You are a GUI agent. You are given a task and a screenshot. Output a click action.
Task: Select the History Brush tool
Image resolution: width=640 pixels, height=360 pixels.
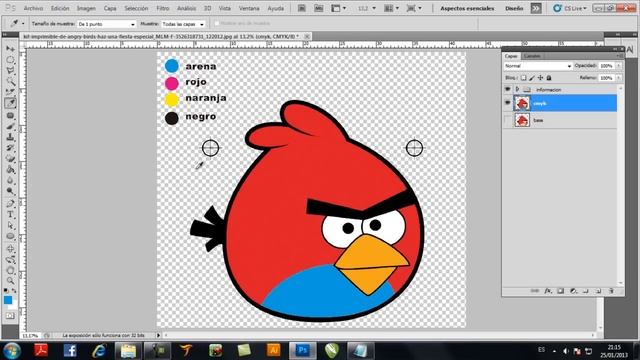coord(10,148)
